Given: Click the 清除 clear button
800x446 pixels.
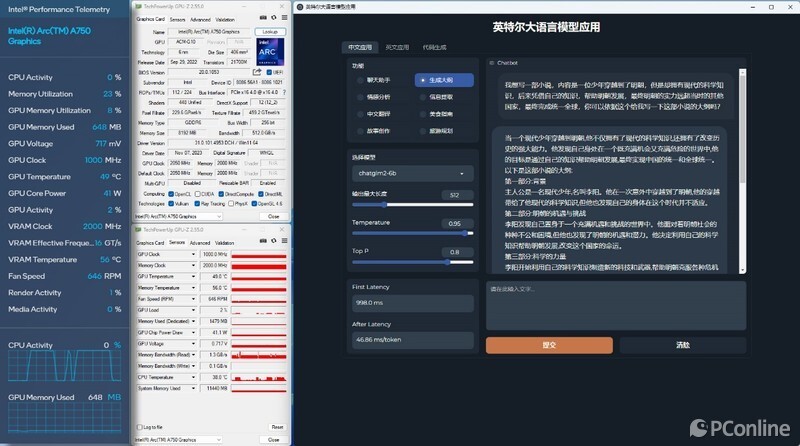Looking at the screenshot, I should point(683,345).
